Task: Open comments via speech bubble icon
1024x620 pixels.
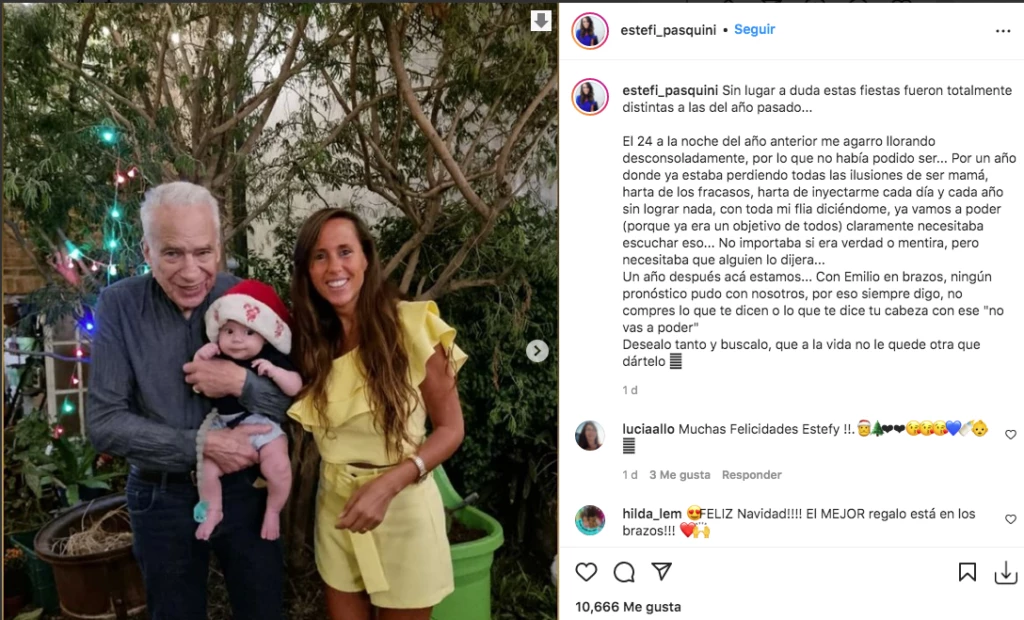Action: click(x=624, y=572)
